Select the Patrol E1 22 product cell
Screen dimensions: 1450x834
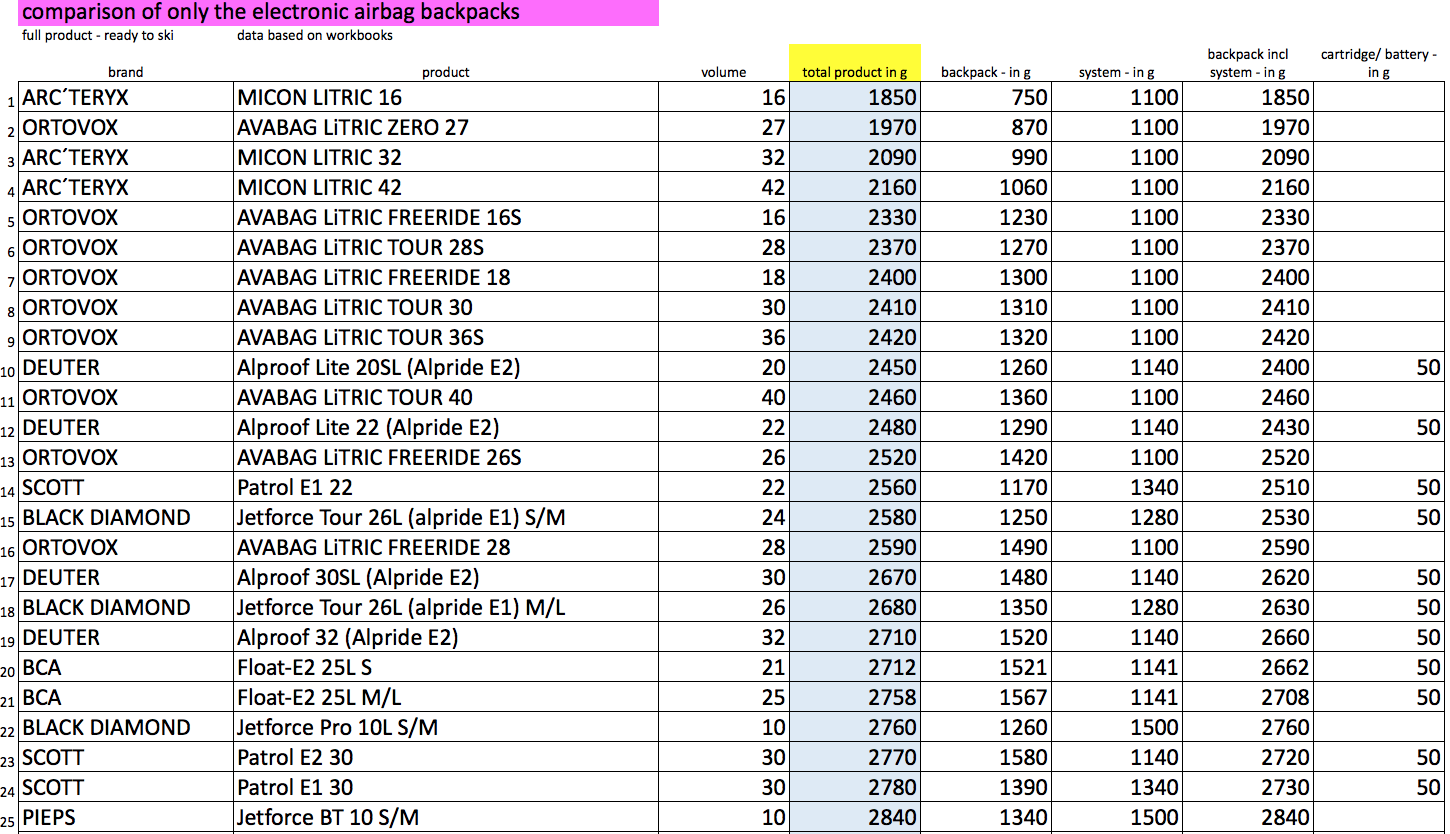click(x=295, y=488)
